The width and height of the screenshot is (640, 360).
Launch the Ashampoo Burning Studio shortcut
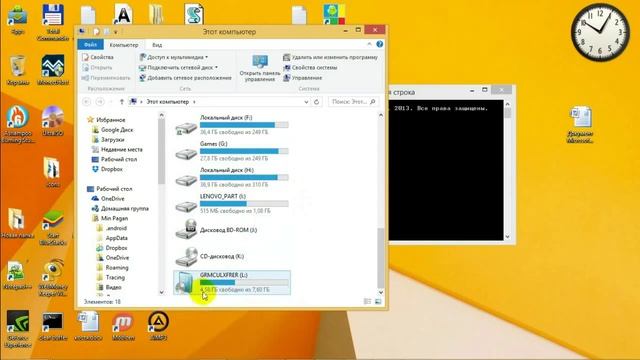point(18,124)
